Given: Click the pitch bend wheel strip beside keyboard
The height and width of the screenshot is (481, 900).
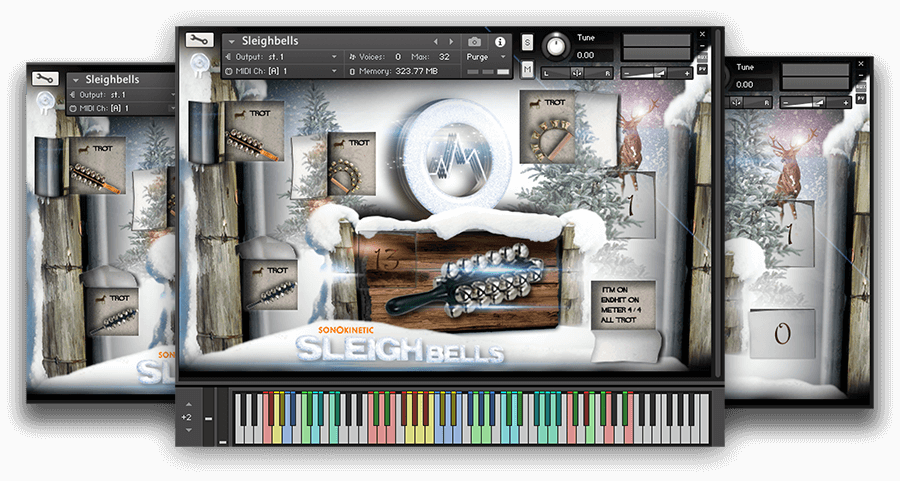Looking at the screenshot, I should point(208,416).
